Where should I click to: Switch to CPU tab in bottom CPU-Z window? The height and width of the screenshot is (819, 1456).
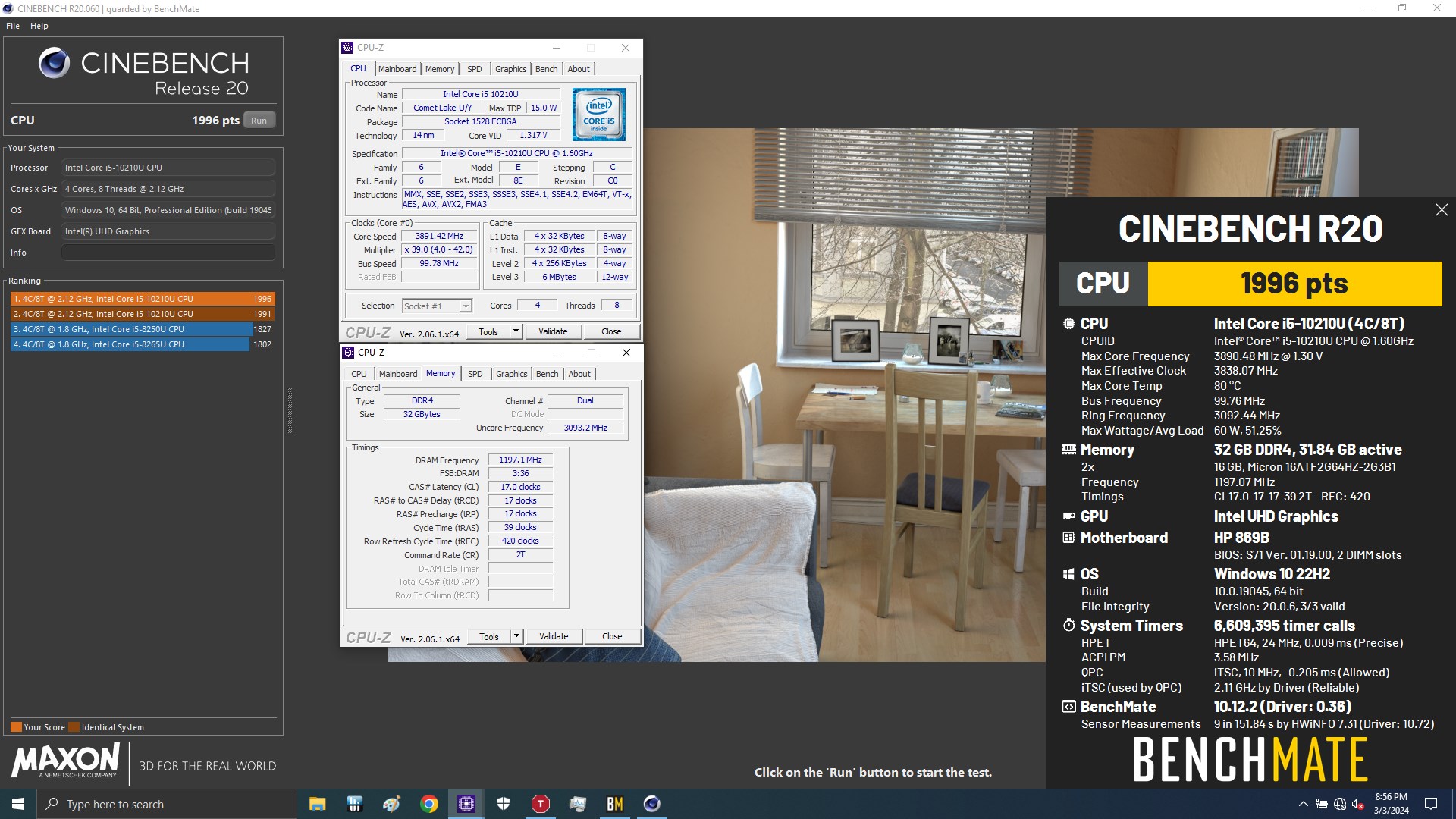359,374
